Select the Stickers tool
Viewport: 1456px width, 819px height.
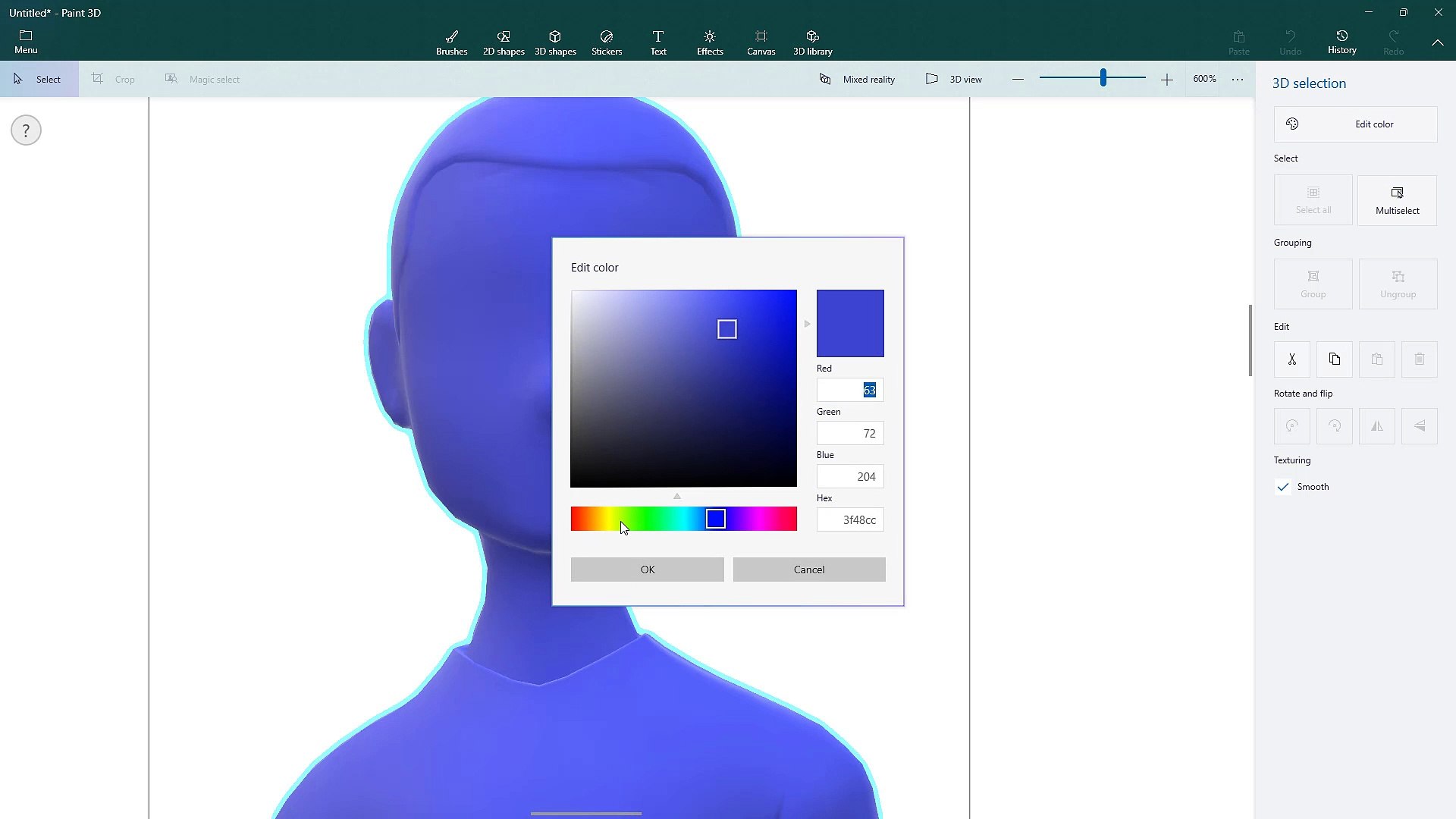pos(606,42)
